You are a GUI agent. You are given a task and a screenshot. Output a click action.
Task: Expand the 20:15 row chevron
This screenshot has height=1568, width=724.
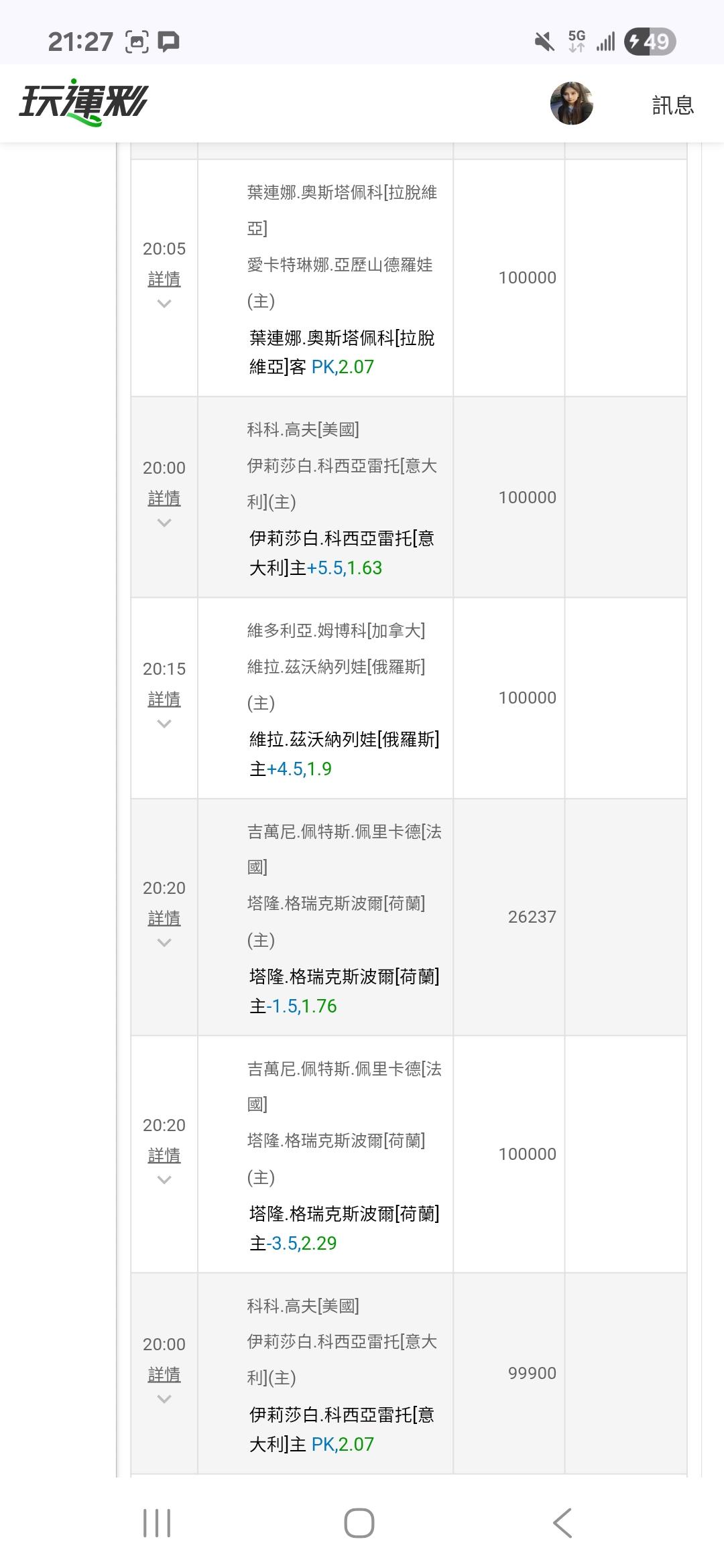pos(164,724)
